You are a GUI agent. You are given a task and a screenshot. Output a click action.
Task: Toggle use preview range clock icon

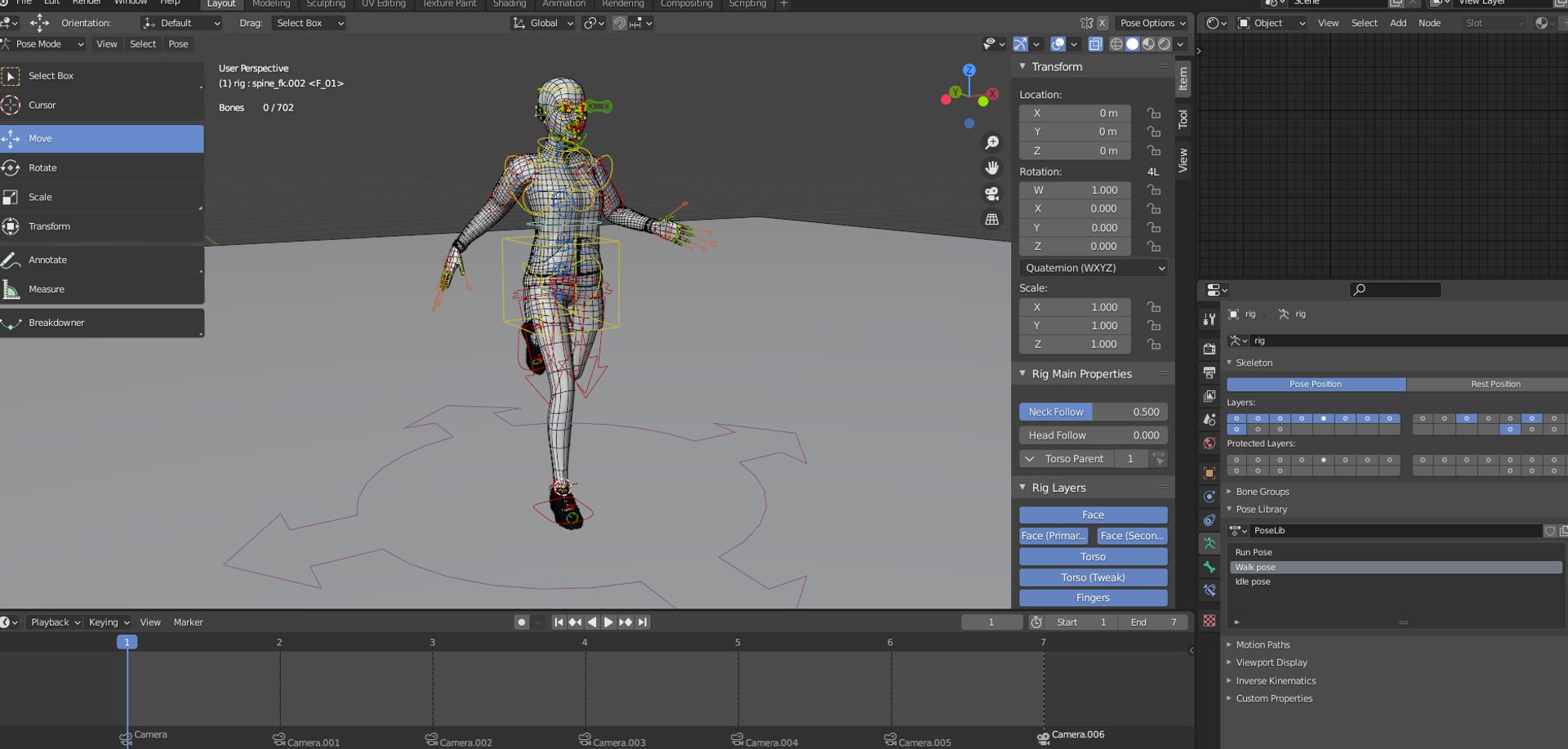click(1036, 622)
